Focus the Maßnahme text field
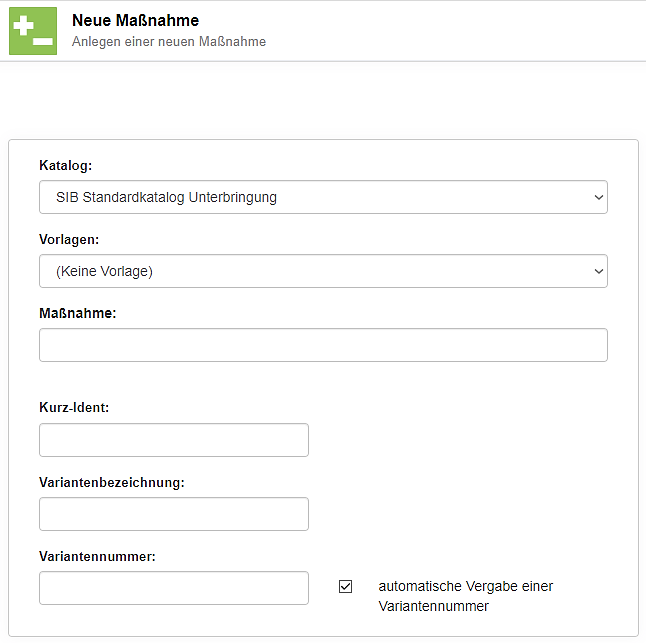Viewport: 646px width, 643px height. [x=323, y=345]
